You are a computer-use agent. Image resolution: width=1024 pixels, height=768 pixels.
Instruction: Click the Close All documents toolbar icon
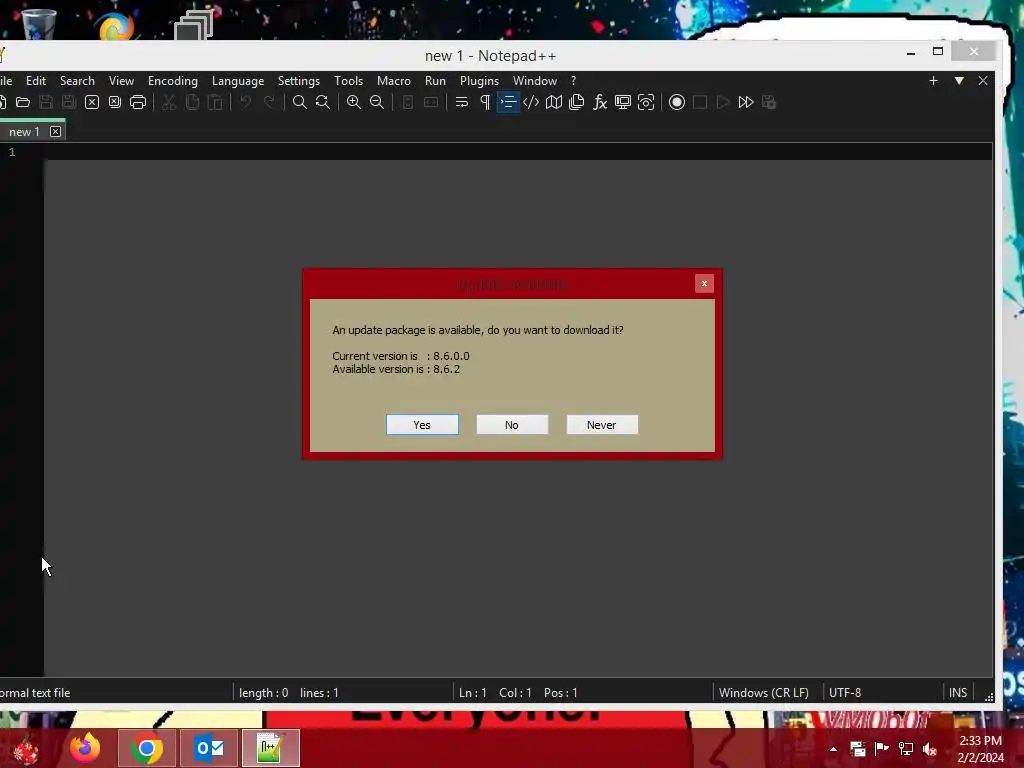tap(115, 102)
